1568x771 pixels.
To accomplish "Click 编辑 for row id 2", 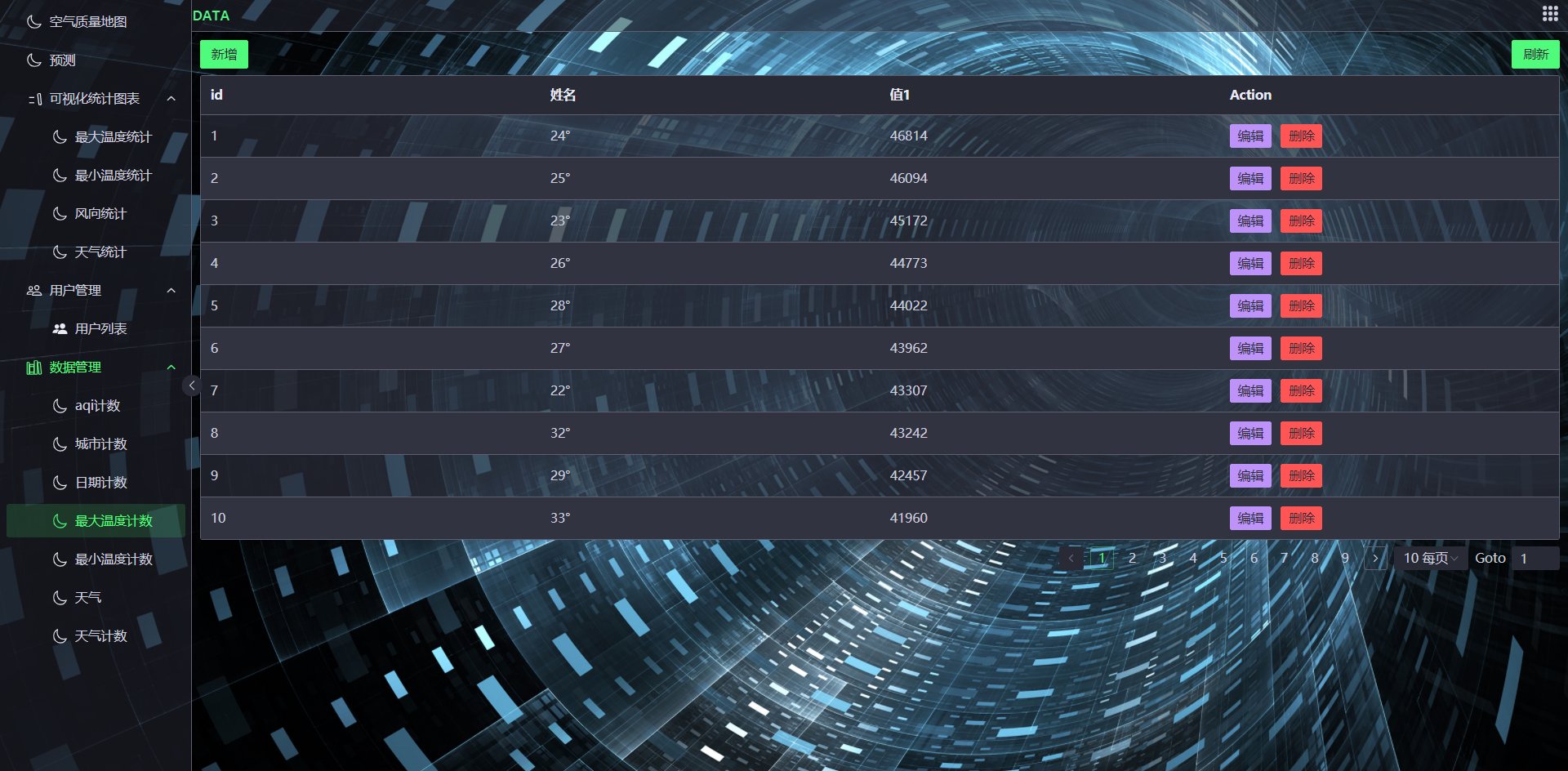I will click(1250, 178).
